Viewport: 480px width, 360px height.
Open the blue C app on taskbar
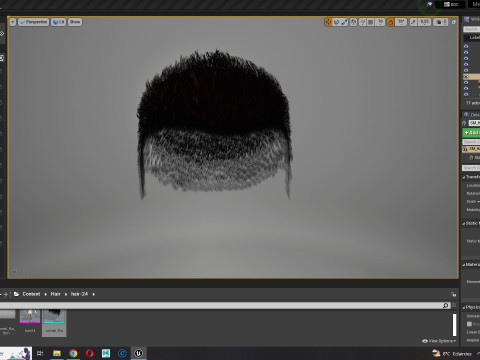(x=122, y=353)
